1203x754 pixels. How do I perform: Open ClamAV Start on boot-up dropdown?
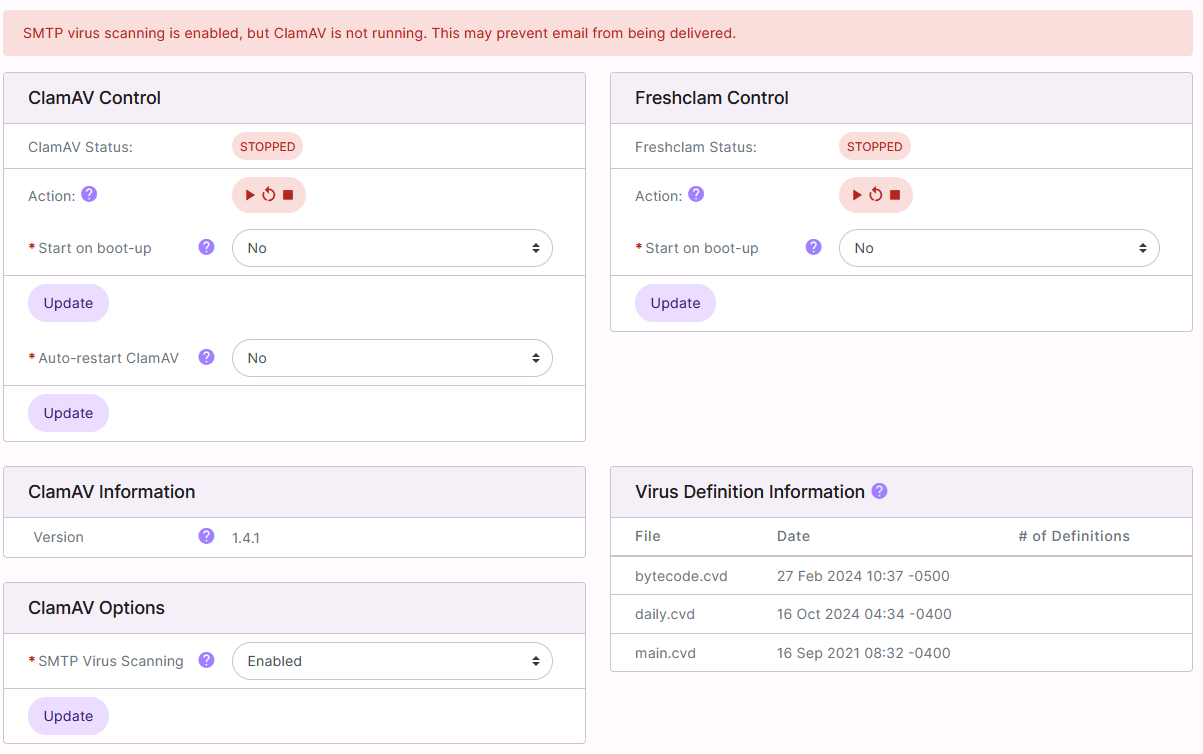(392, 248)
